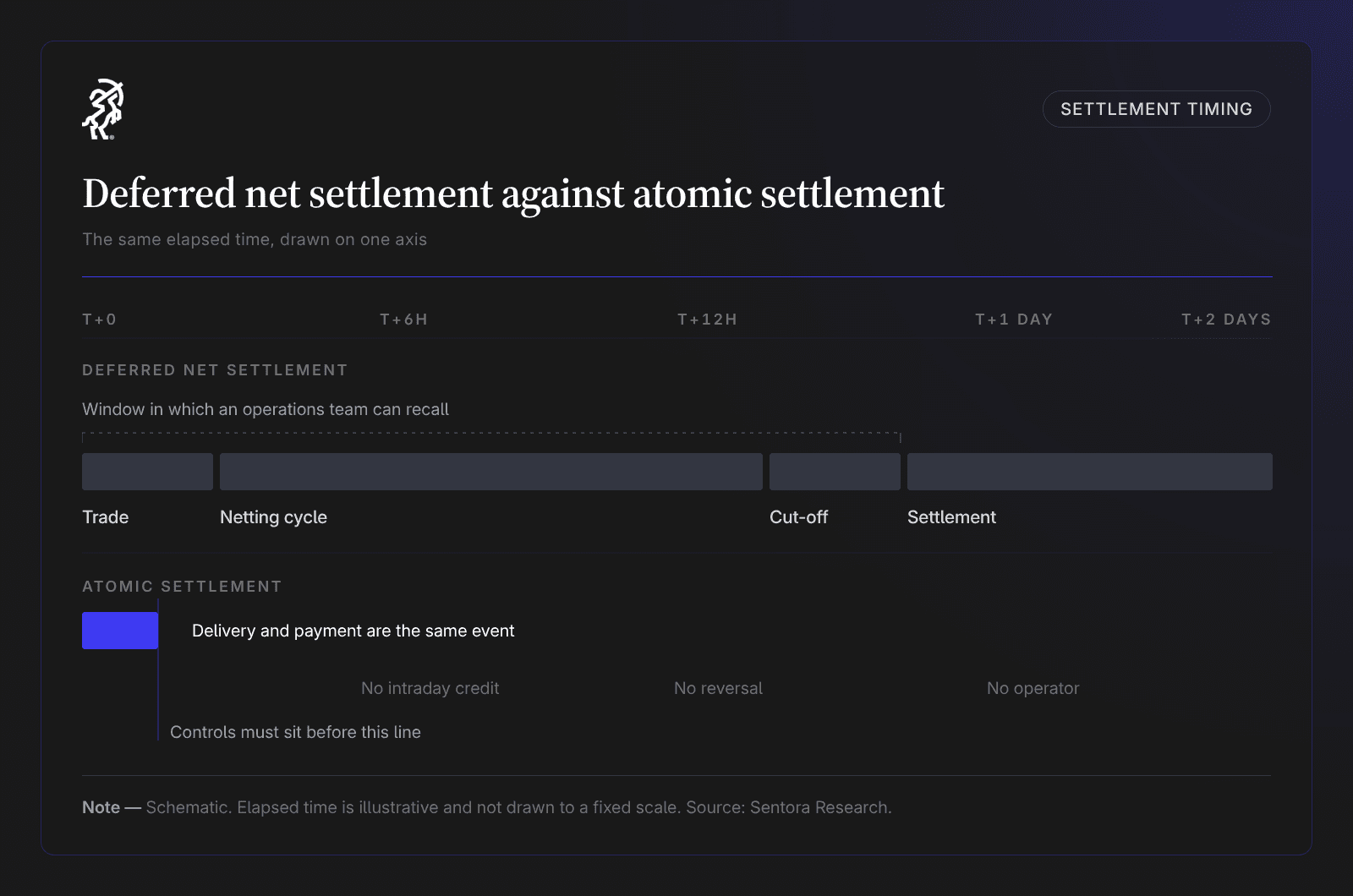1353x896 pixels.
Task: Select the Settlement phase bar
Action: (1090, 472)
